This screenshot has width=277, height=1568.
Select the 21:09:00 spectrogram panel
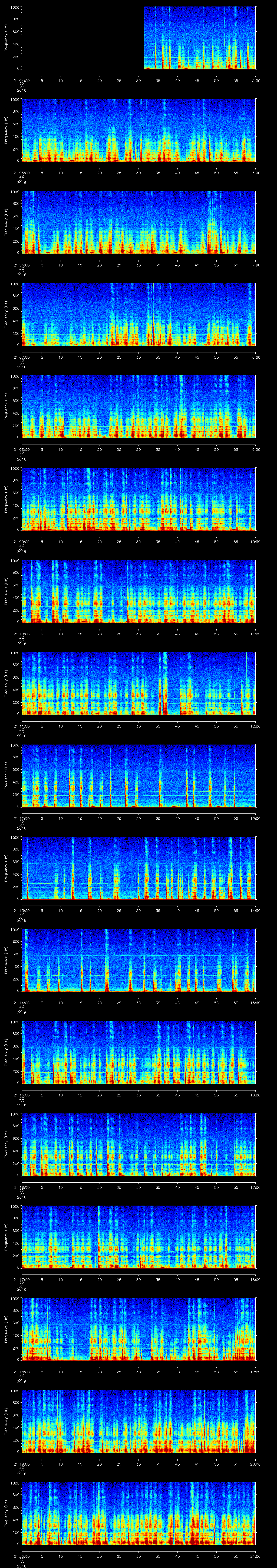[139, 499]
